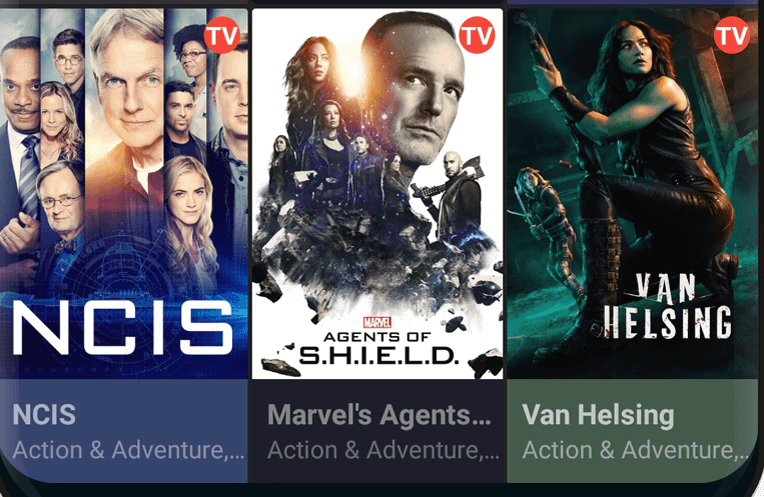764x497 pixels.
Task: Select the dark info panel of the Marvel card
Action: tap(378, 431)
